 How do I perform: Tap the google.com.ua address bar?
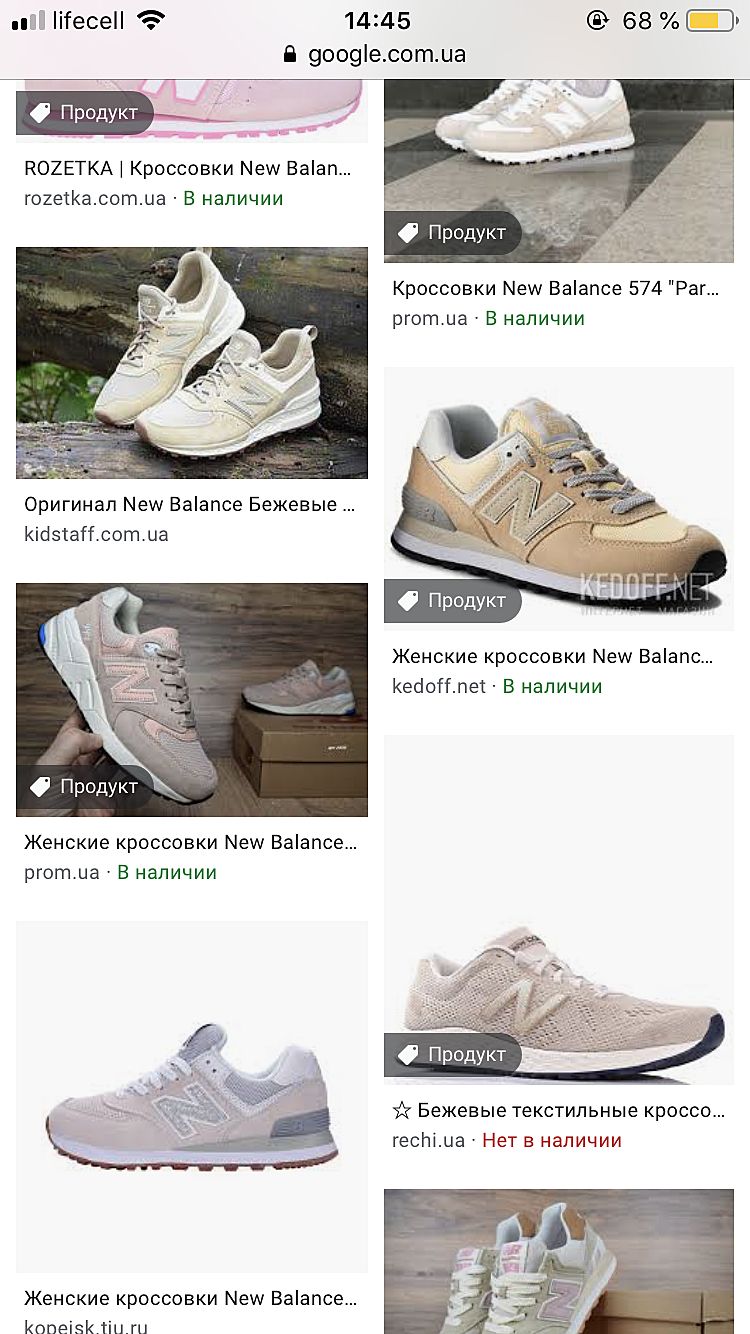click(375, 54)
